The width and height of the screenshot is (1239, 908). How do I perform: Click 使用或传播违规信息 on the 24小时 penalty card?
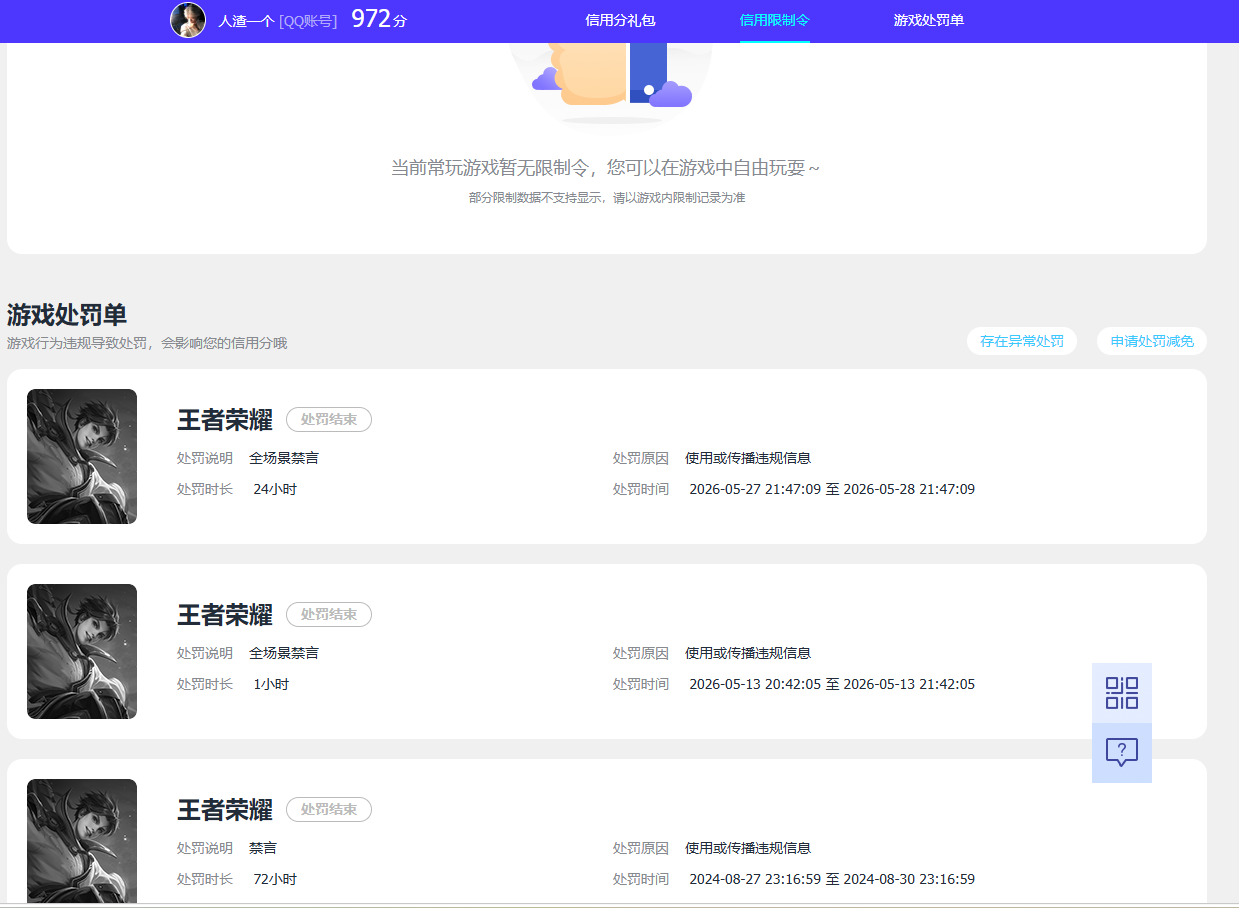(x=748, y=458)
